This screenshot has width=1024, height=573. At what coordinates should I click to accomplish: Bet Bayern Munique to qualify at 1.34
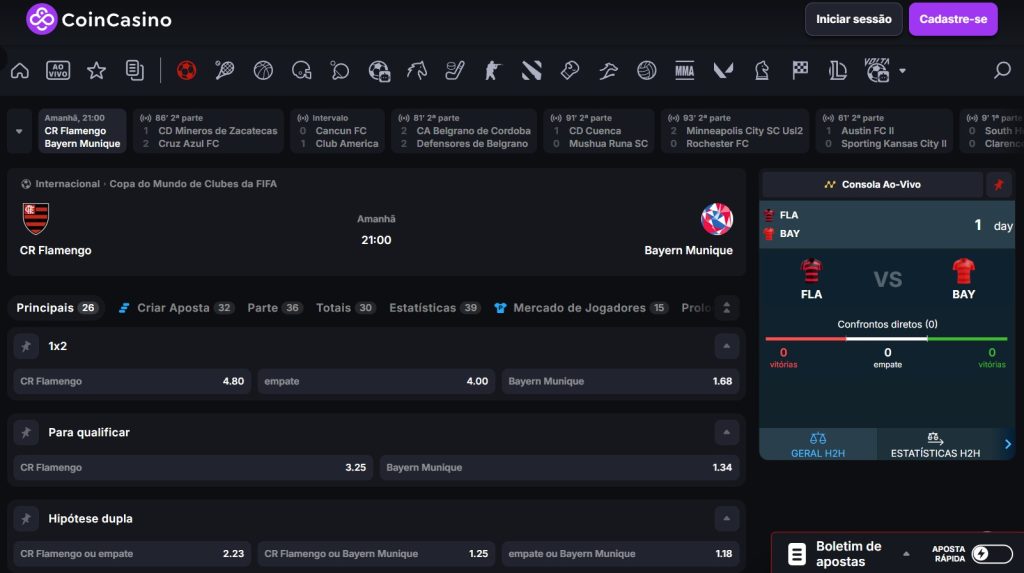(559, 468)
